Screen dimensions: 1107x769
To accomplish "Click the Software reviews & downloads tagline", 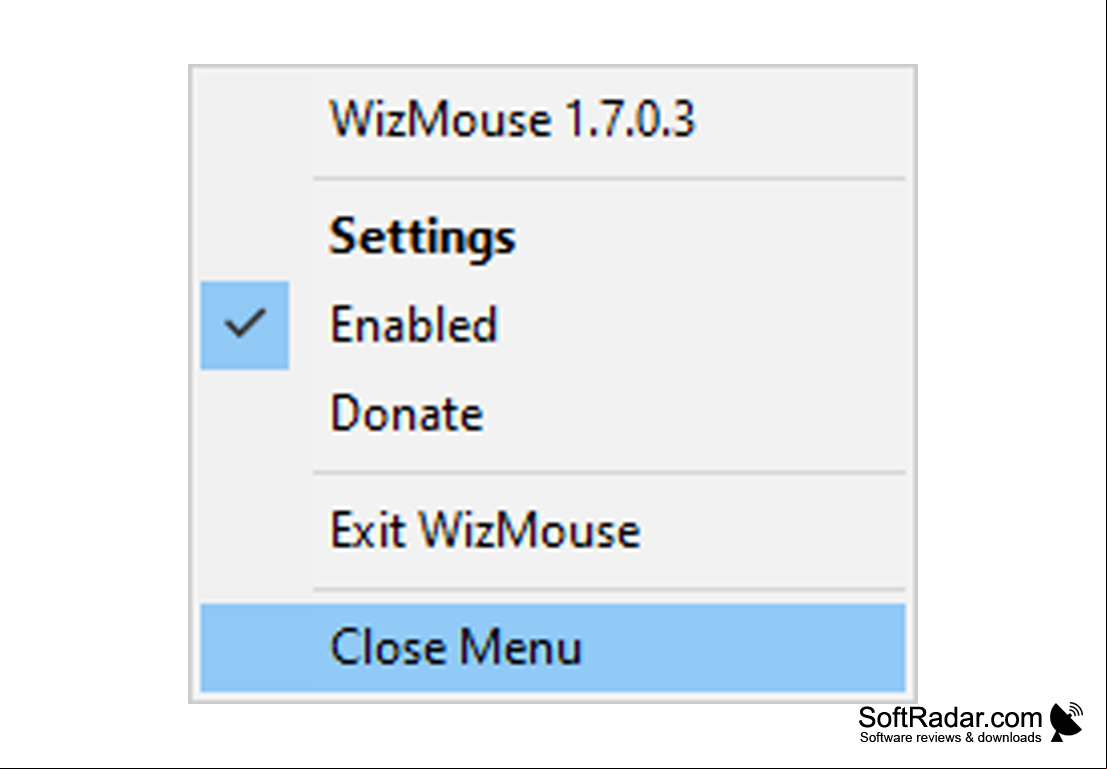I will click(950, 737).
